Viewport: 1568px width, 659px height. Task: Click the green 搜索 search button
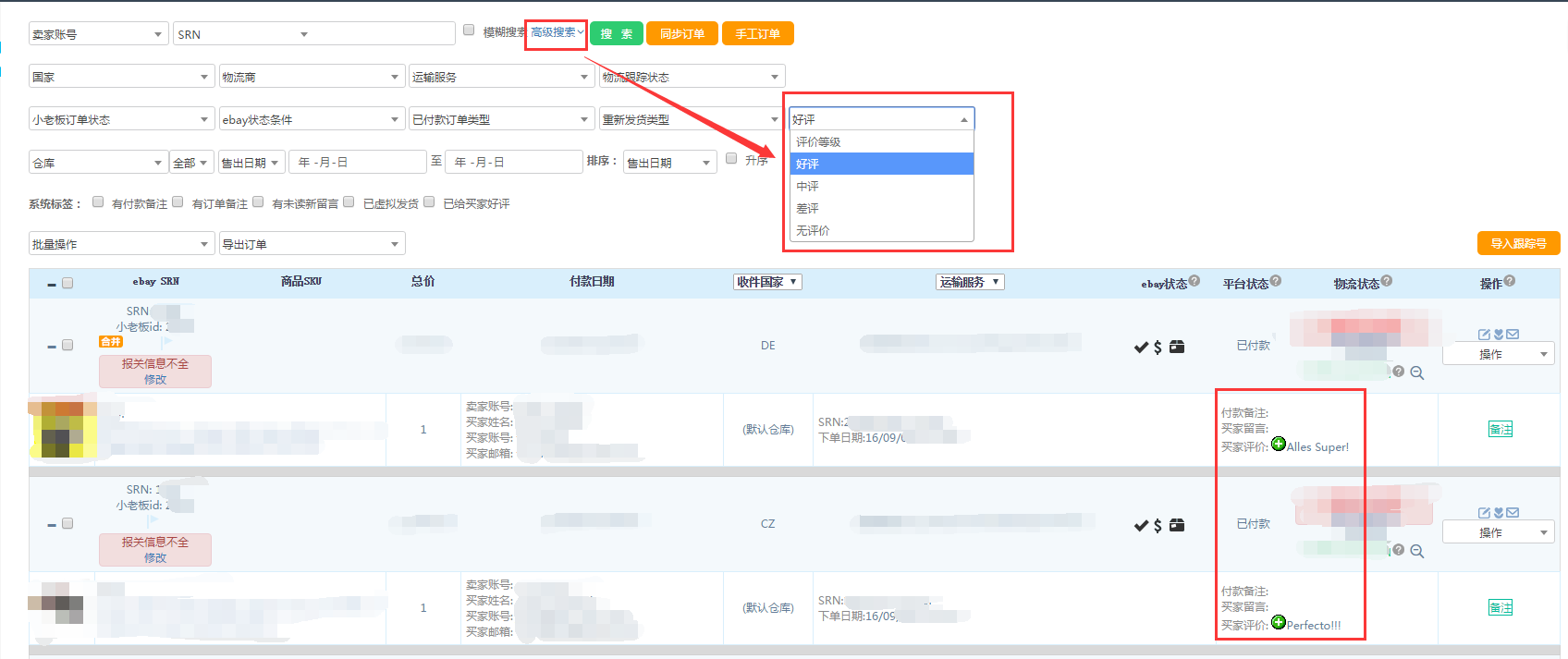coord(617,33)
